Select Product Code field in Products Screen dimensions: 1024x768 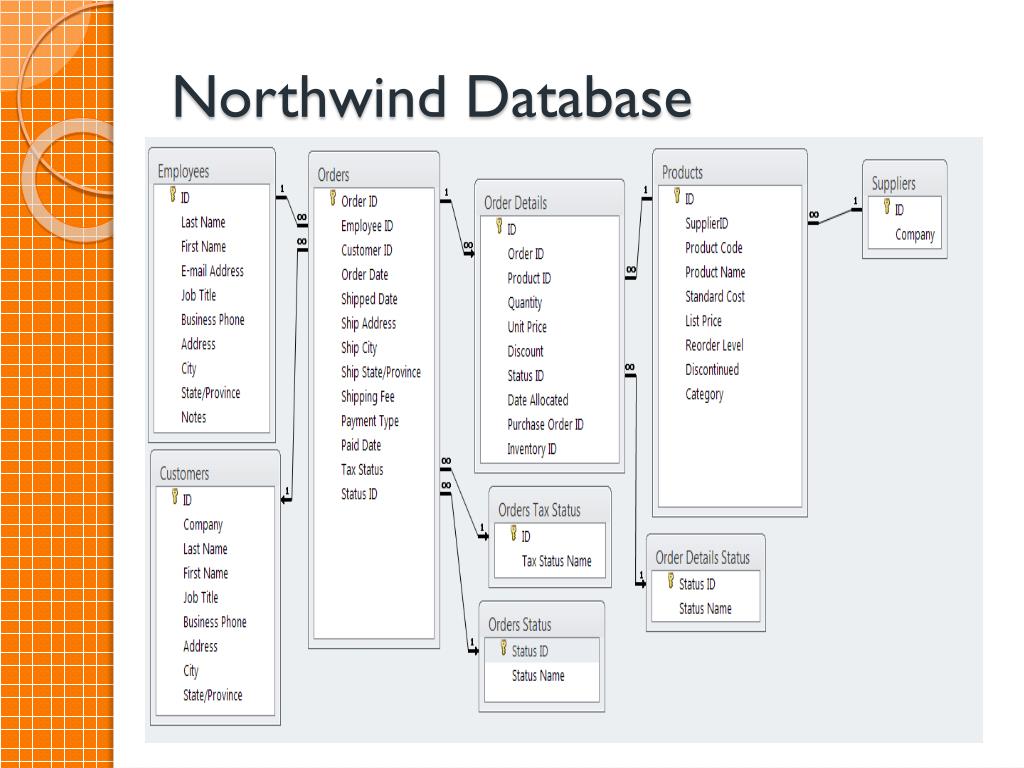(x=714, y=248)
